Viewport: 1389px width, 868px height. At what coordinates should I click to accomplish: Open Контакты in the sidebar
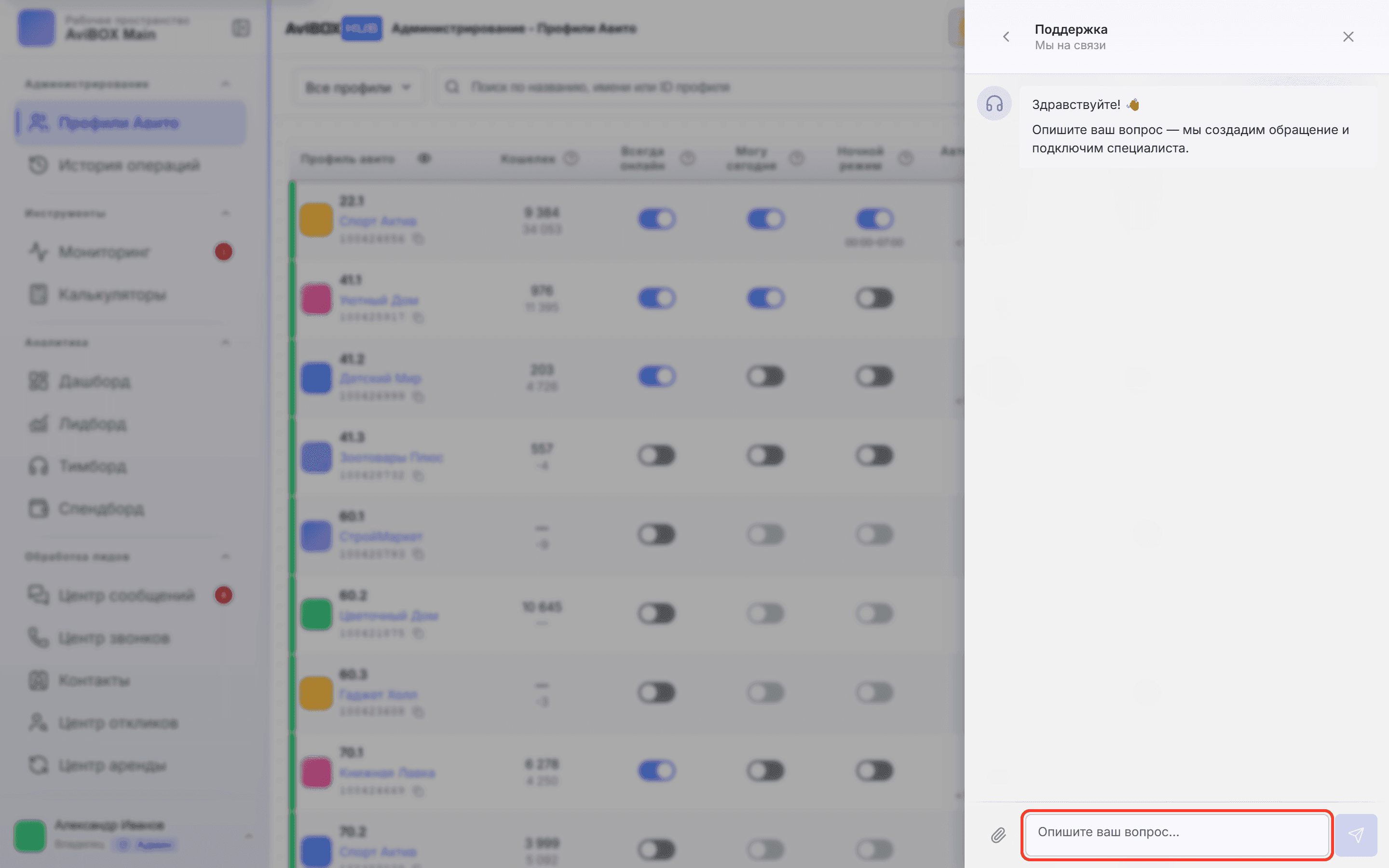tap(130, 680)
